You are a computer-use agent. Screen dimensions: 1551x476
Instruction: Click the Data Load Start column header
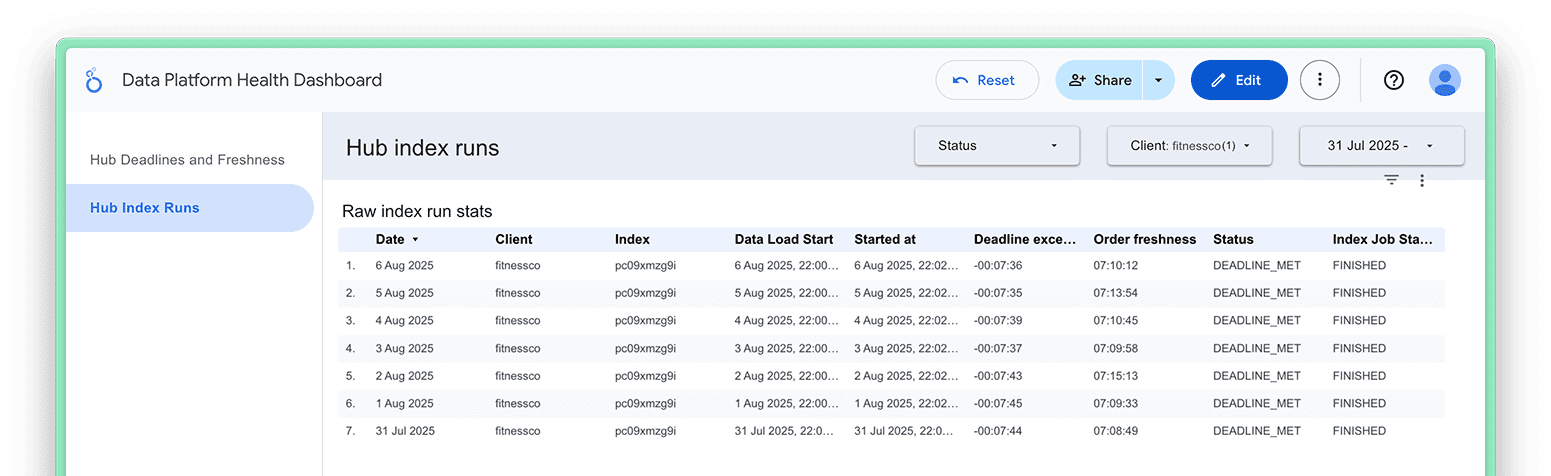[784, 239]
